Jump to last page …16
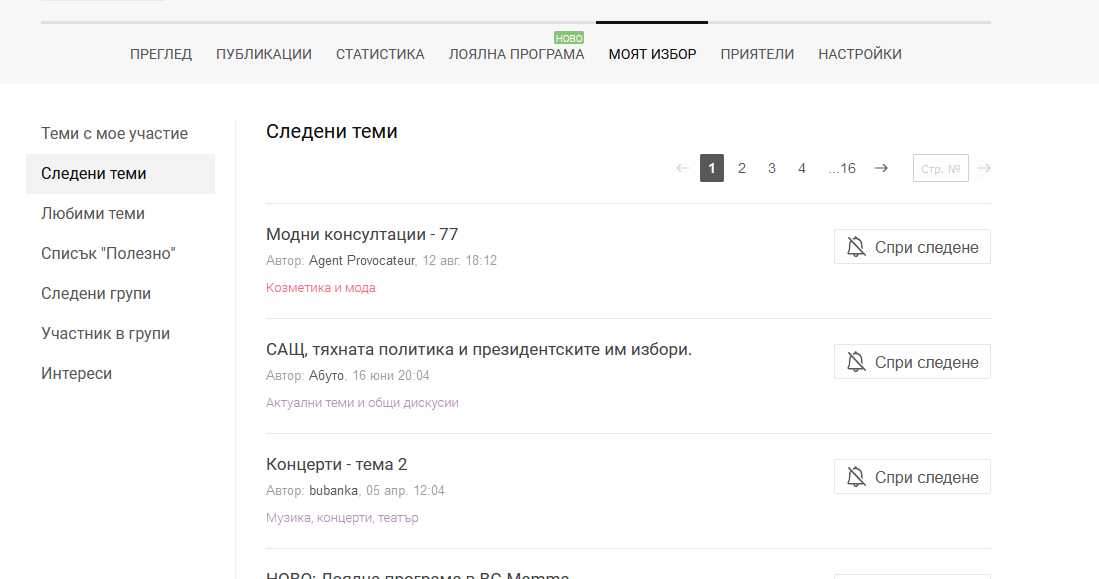Viewport: 1099px width, 579px height. [x=842, y=168]
